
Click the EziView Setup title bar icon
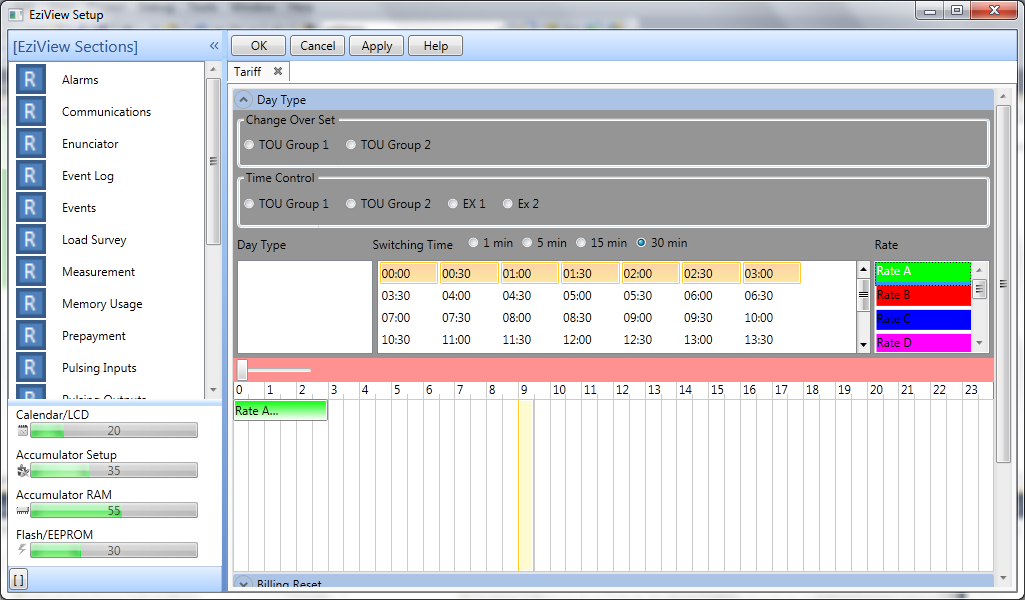[16, 14]
